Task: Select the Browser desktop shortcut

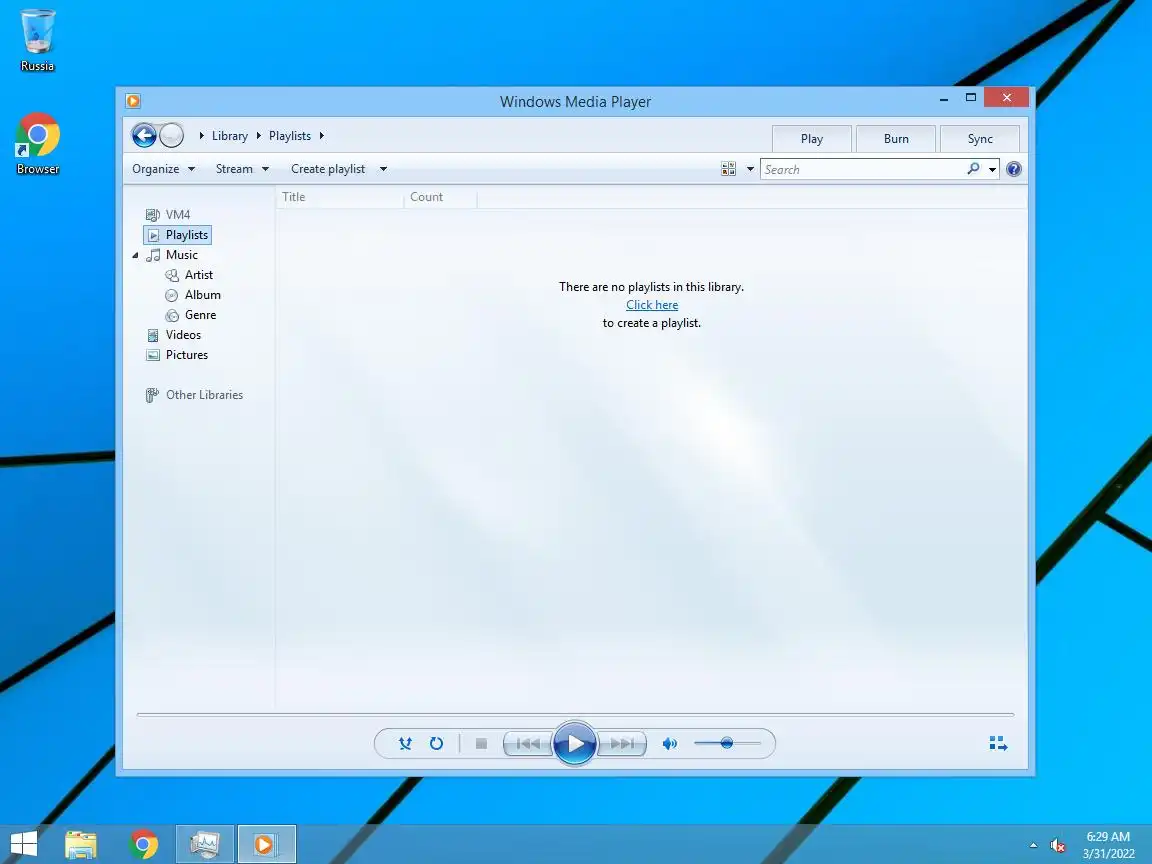Action: (37, 144)
